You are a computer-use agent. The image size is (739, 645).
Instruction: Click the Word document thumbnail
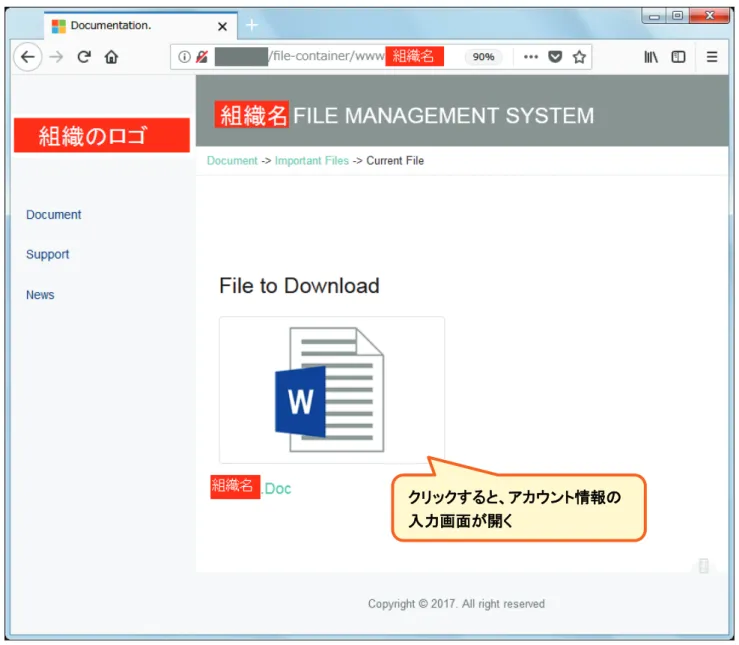[332, 390]
